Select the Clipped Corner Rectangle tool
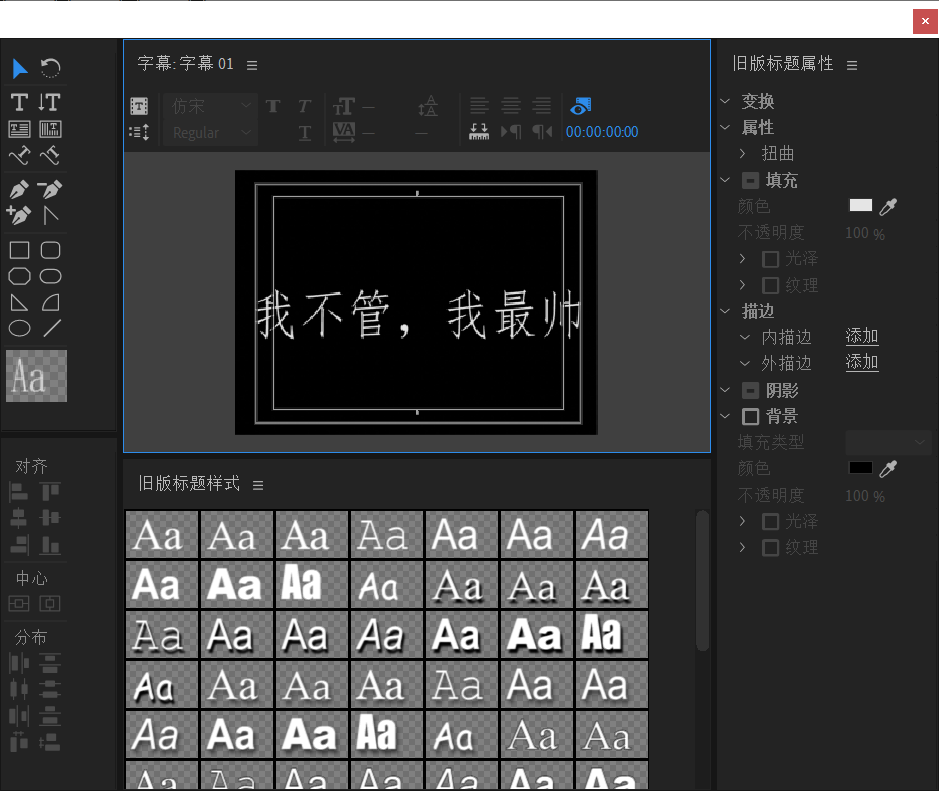This screenshot has width=939, height=791. tap(19, 276)
